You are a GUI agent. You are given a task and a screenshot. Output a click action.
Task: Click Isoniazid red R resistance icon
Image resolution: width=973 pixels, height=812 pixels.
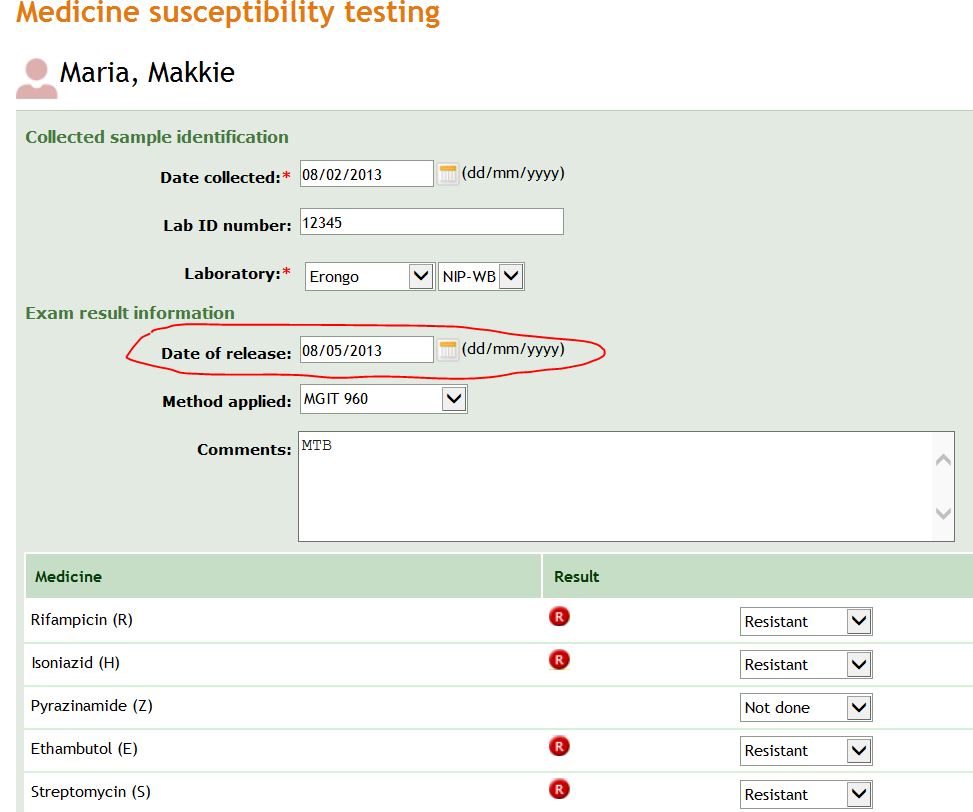(x=559, y=659)
